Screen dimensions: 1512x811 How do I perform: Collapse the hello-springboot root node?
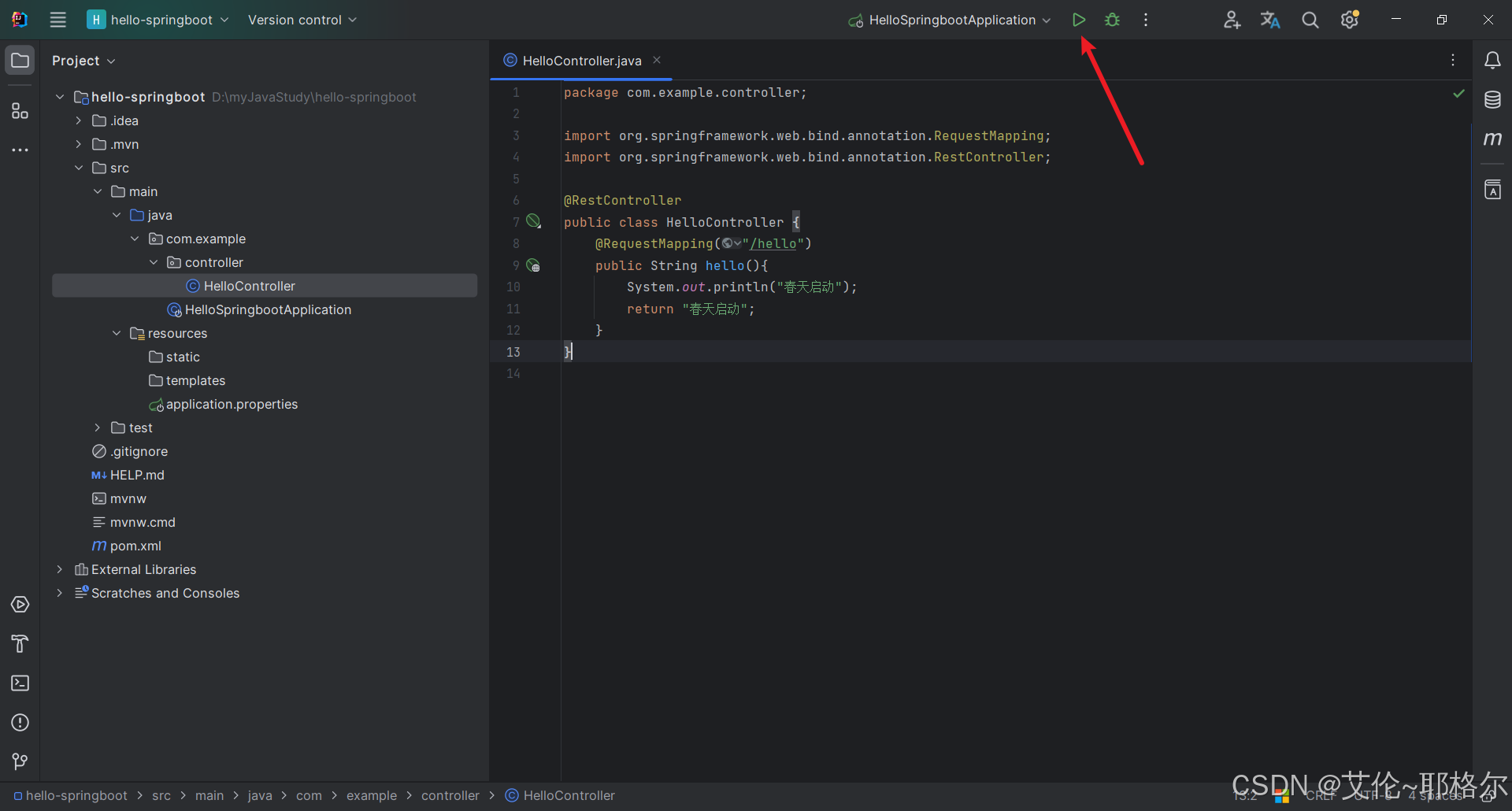(60, 97)
